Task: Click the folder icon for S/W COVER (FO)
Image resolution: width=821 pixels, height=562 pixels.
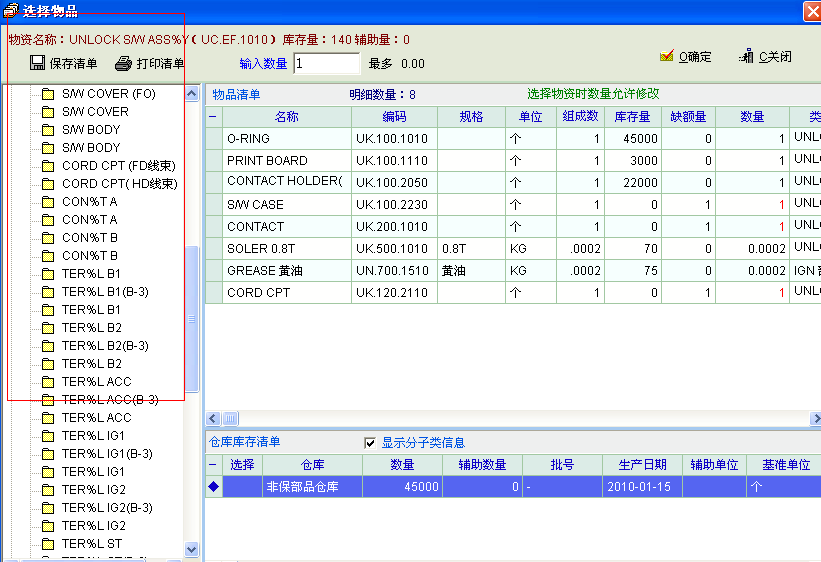Action: pos(47,94)
